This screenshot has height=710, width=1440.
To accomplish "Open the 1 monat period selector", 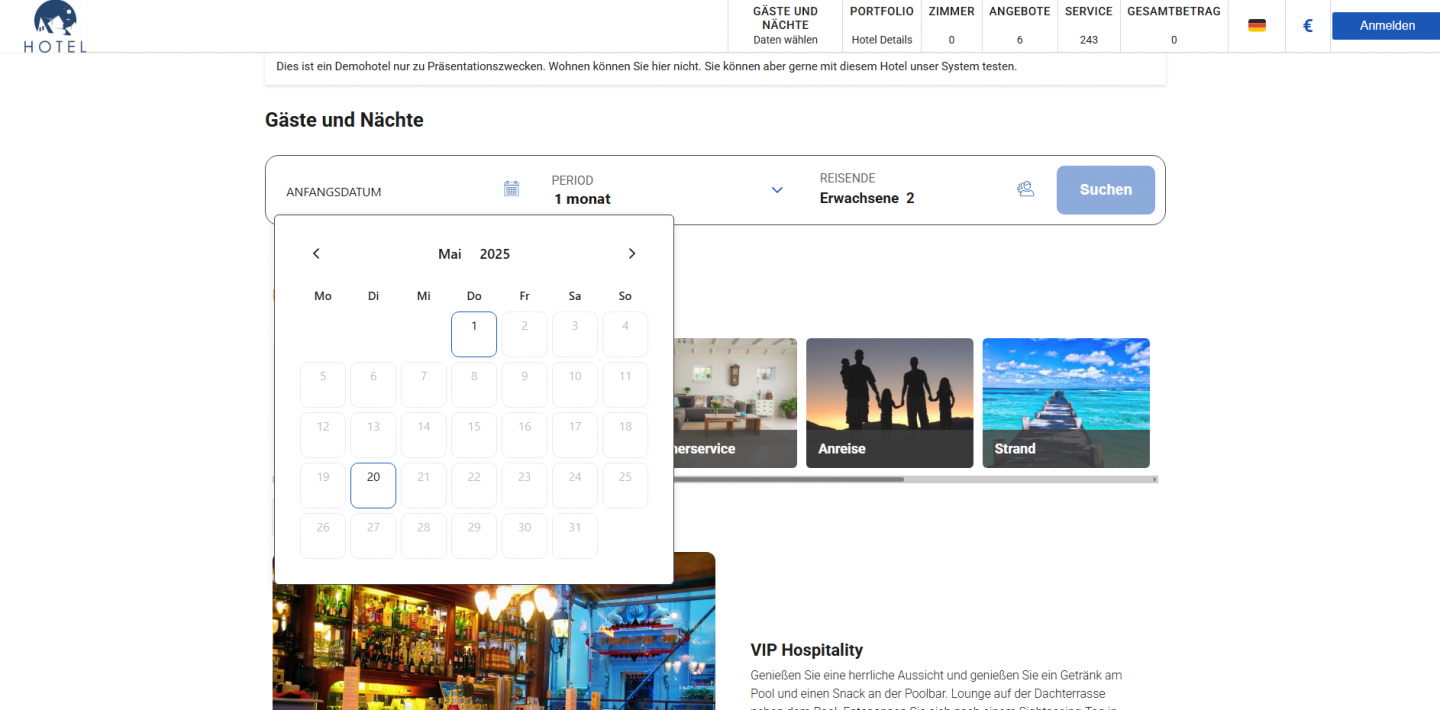I will tap(667, 190).
